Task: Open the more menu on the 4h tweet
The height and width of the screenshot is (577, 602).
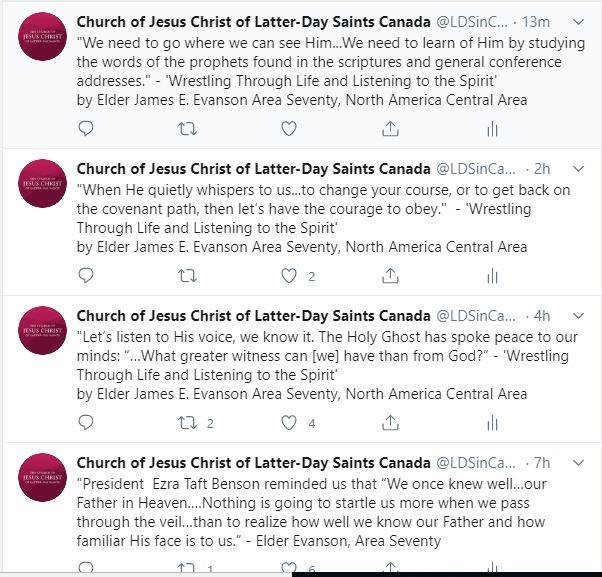Action: point(578,316)
